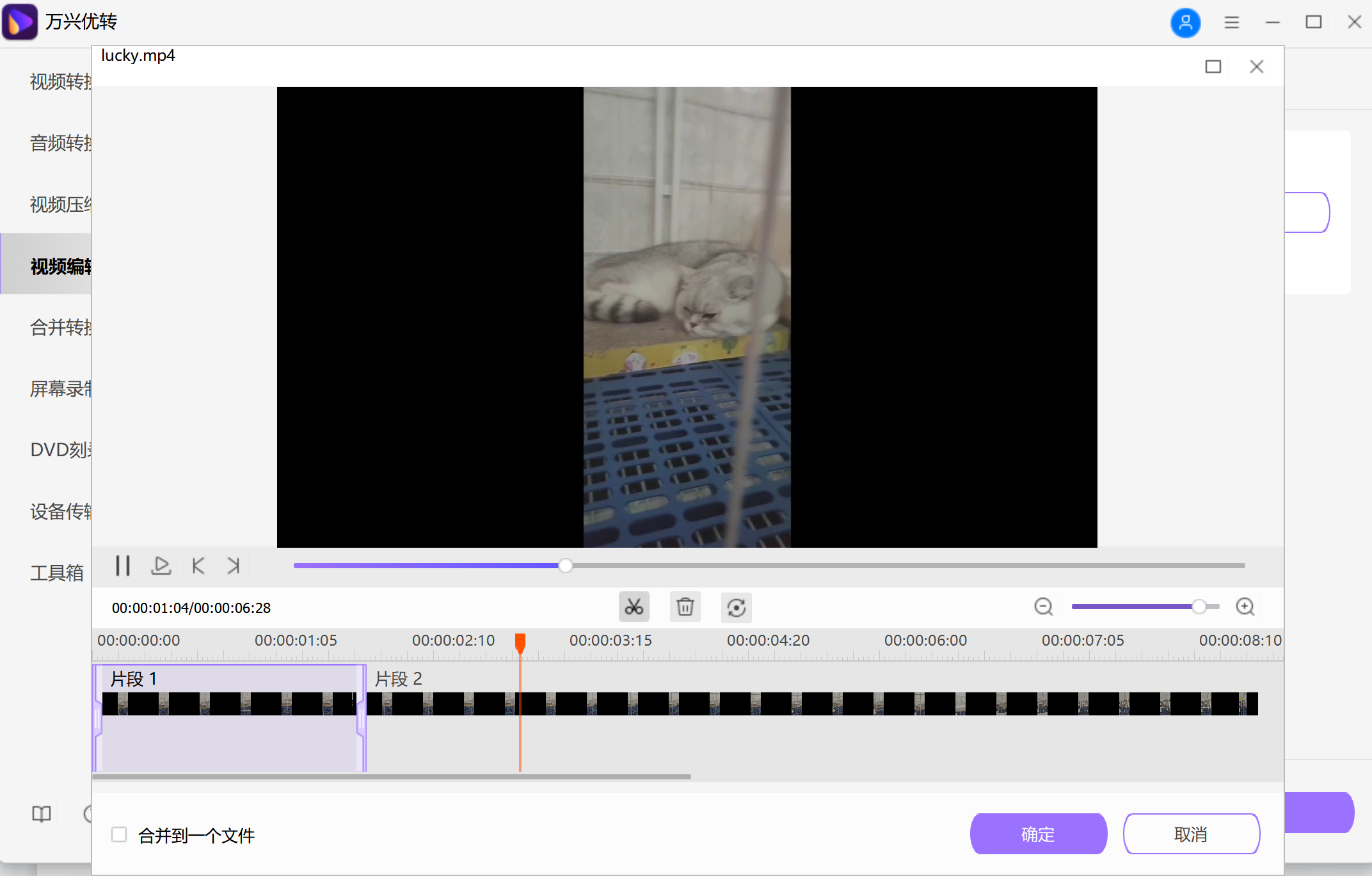
Task: Jump to next frame marker icon
Action: tap(234, 566)
